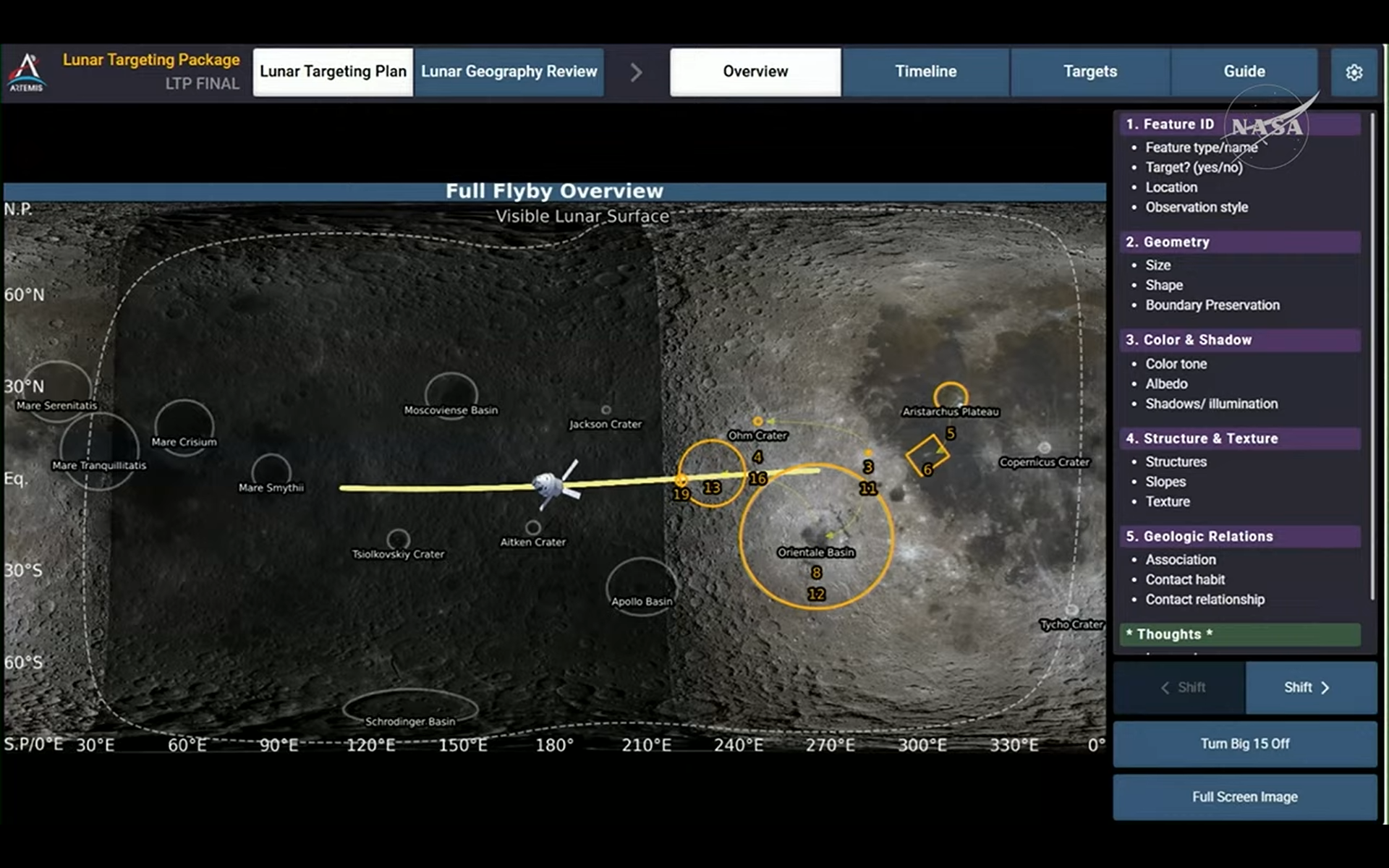This screenshot has width=1389, height=868.
Task: Select the Orientale Basin target label
Action: pos(815,552)
